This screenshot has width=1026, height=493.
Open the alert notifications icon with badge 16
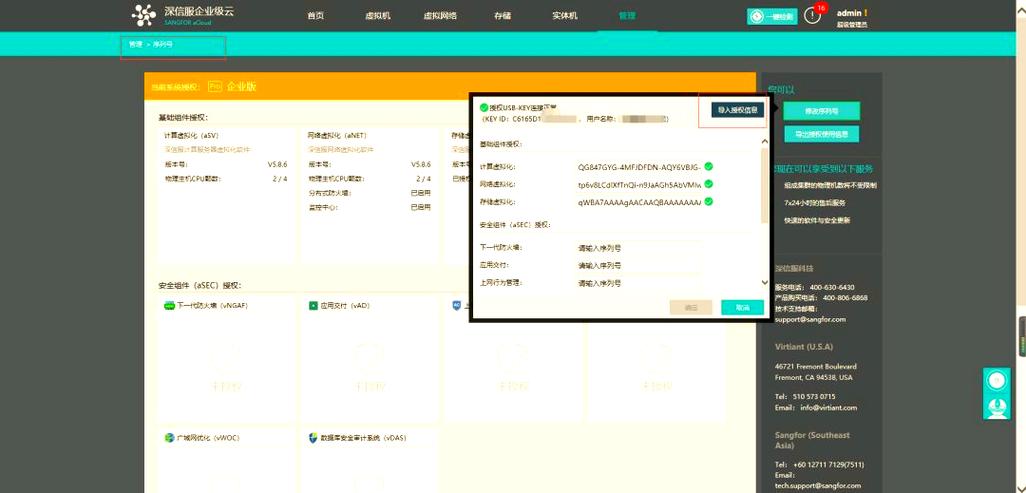(x=813, y=16)
